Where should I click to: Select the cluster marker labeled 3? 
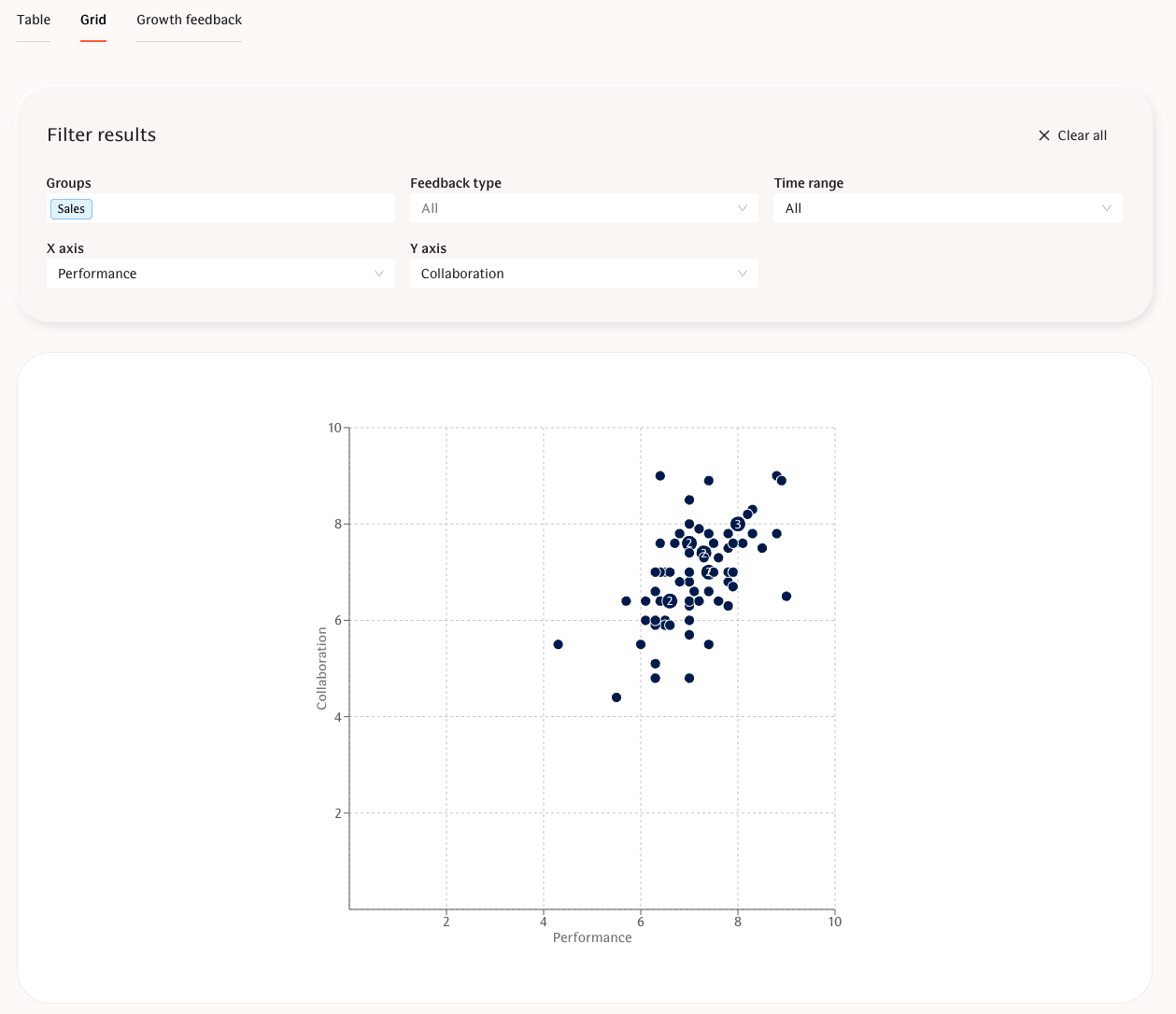pyautogui.click(x=738, y=524)
